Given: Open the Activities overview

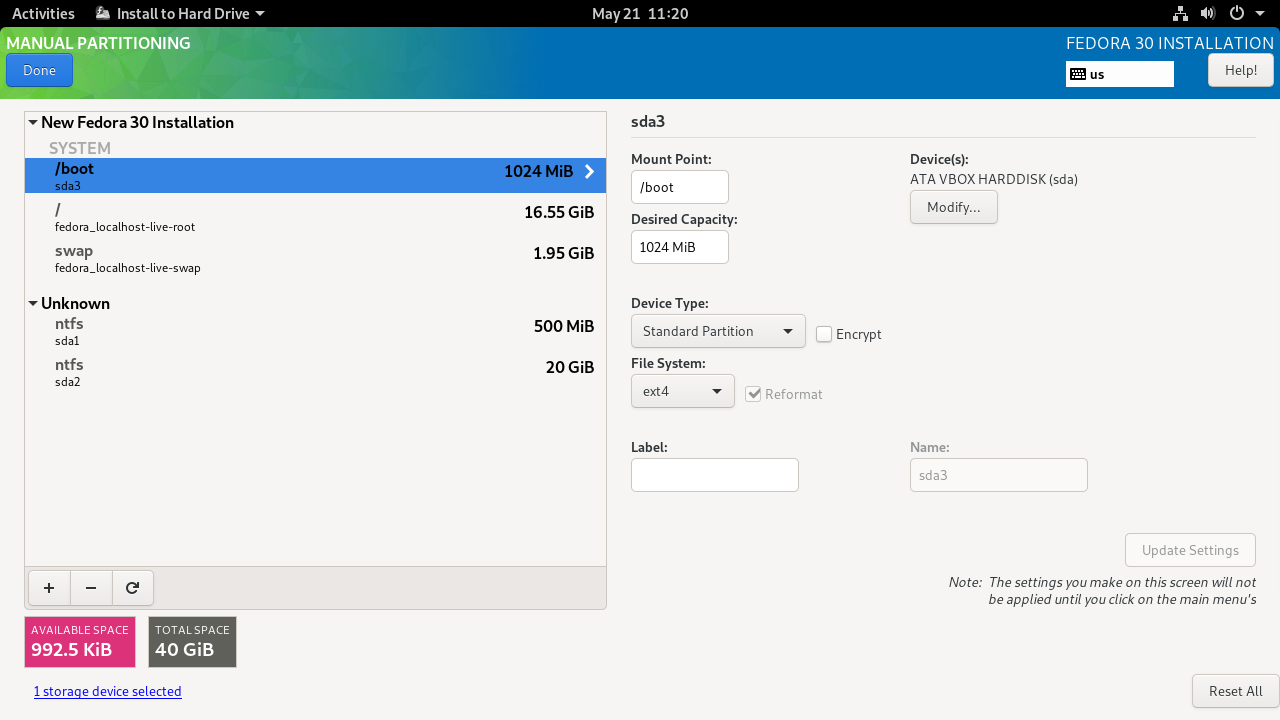Looking at the screenshot, I should coord(43,14).
